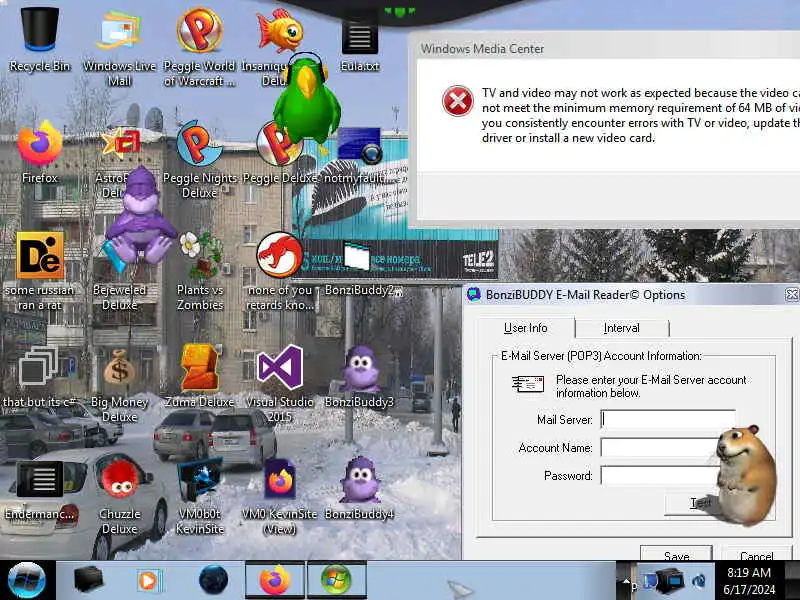This screenshot has width=800, height=600.
Task: Open Peggle World of Warcraft icon
Action: click(199, 46)
